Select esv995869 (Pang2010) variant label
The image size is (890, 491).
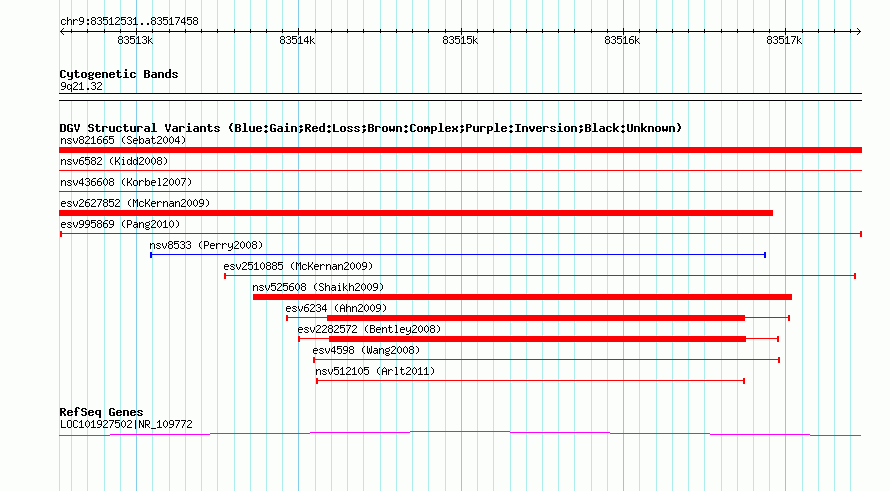click(x=120, y=224)
